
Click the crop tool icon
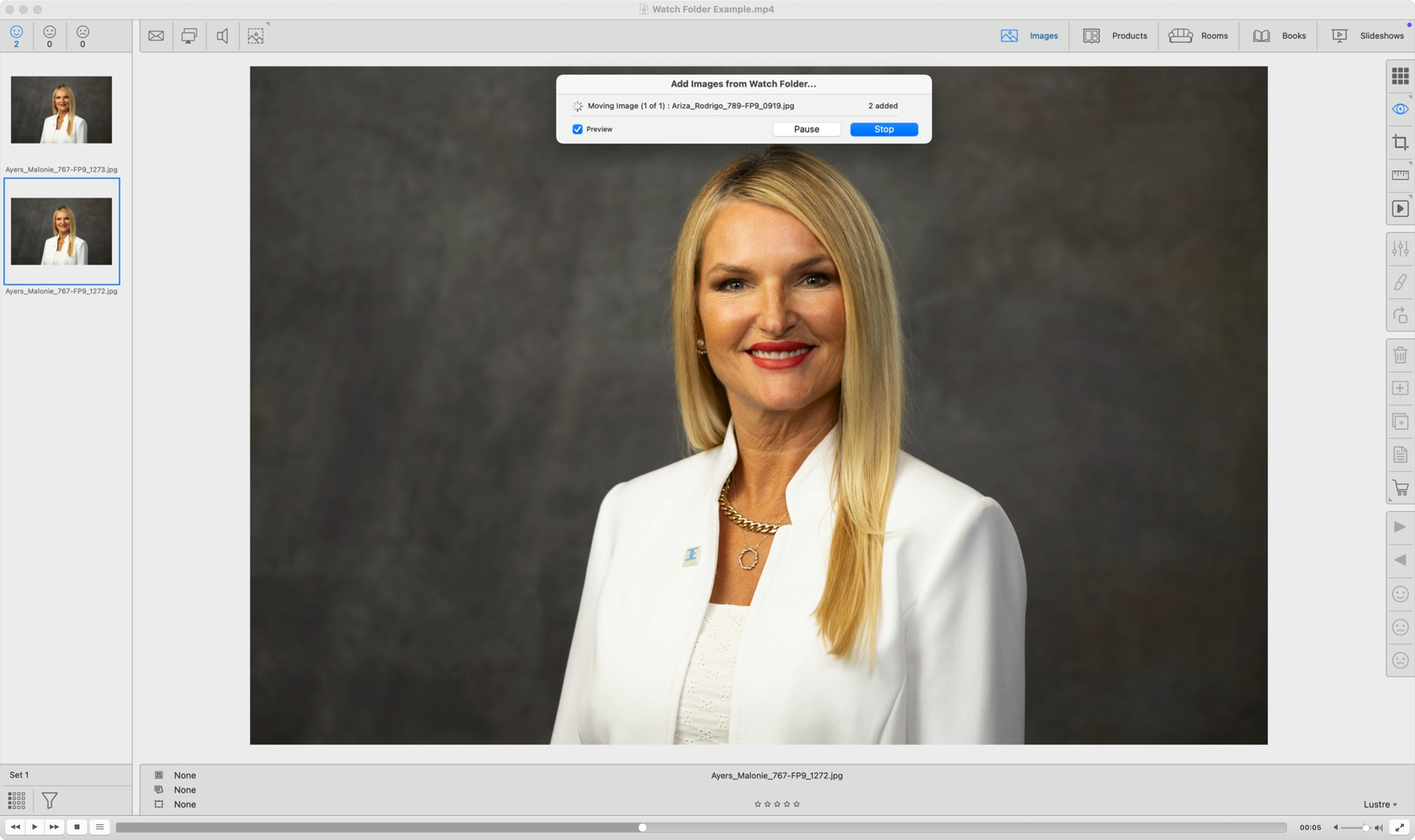click(1400, 142)
